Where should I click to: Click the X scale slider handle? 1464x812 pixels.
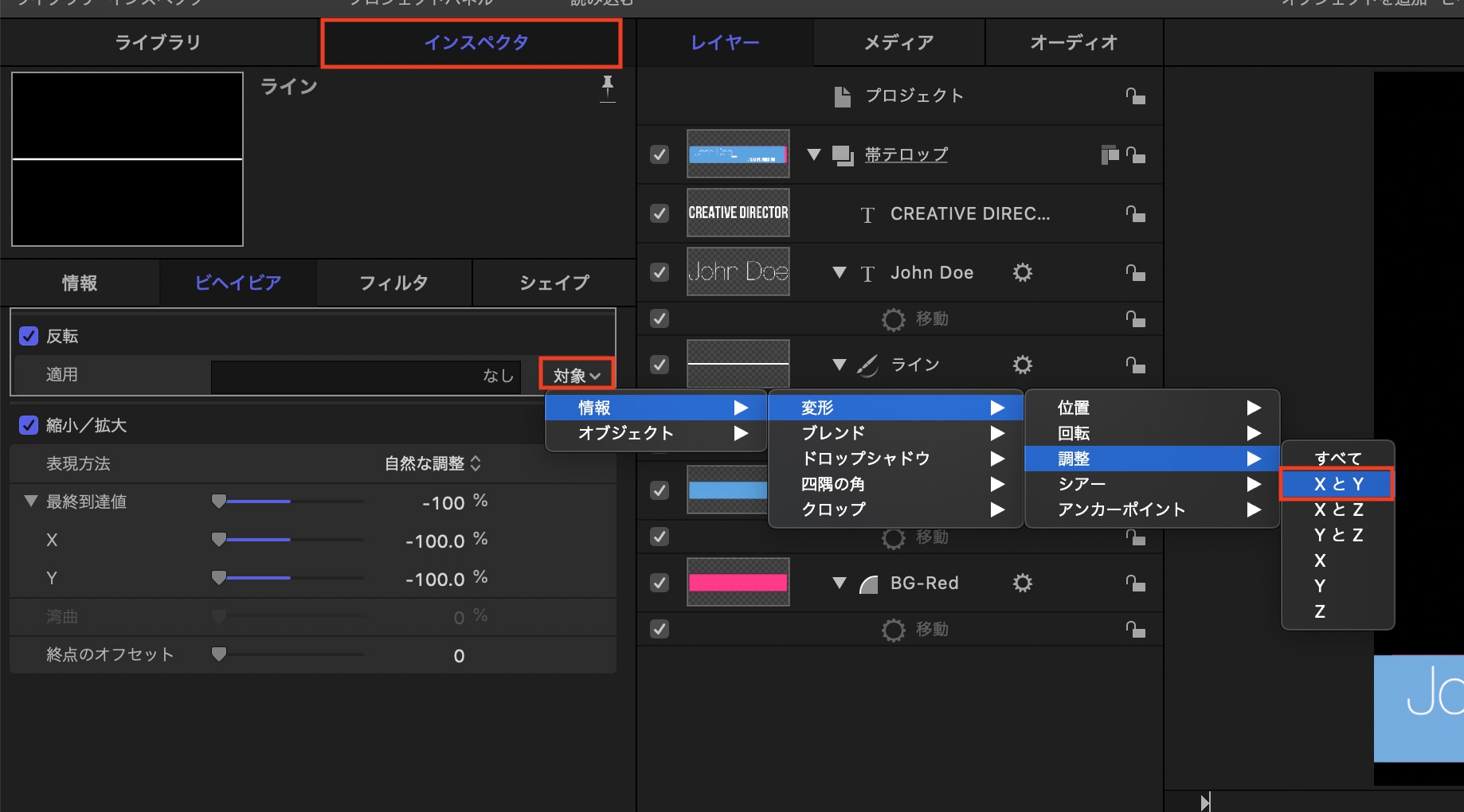pos(219,540)
